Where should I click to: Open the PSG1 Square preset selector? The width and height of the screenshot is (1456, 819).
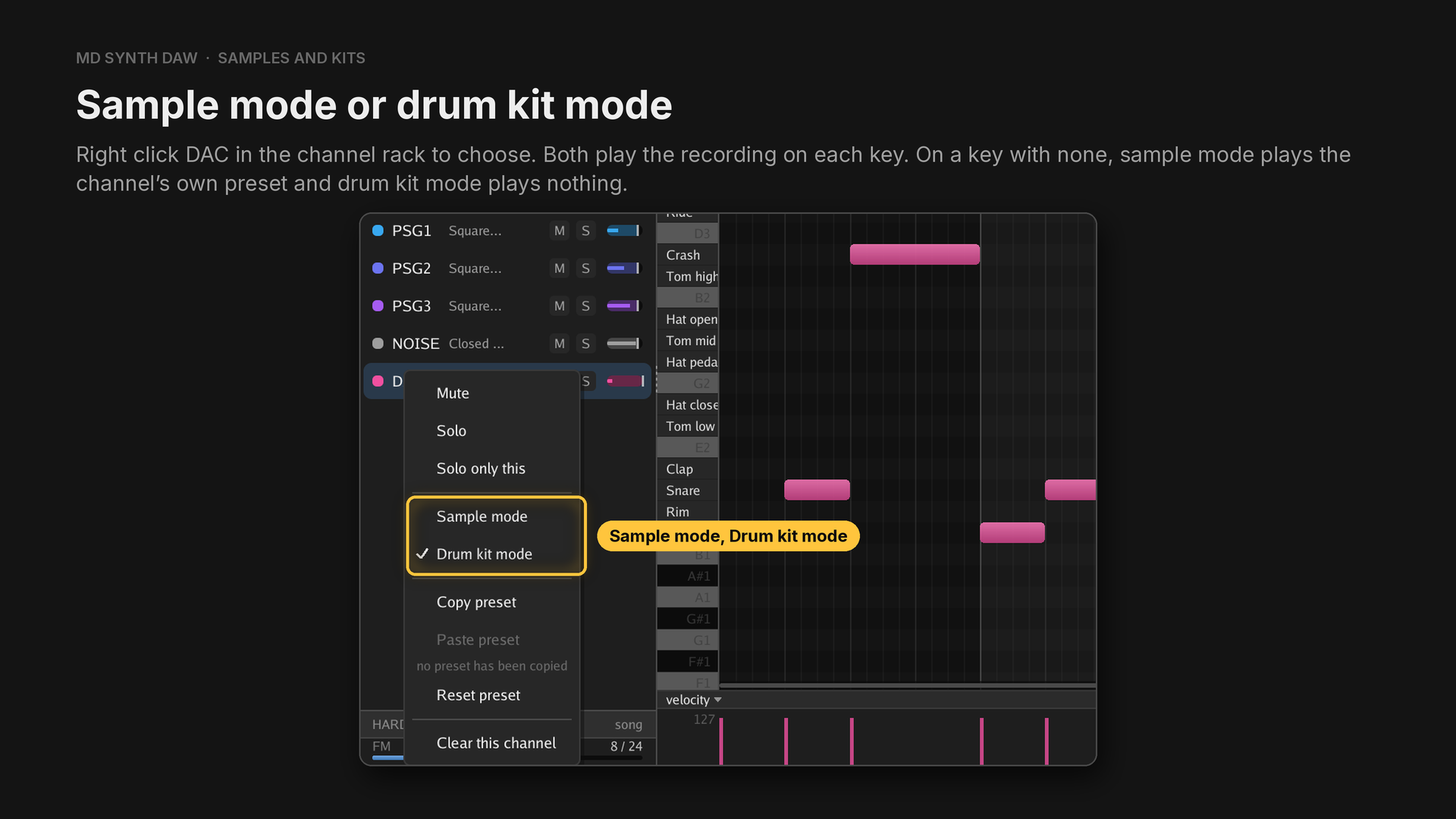coord(475,231)
